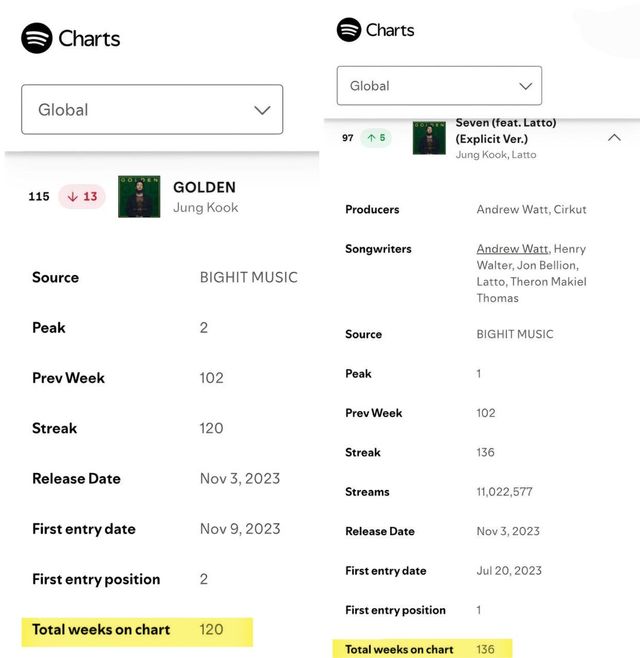Select the Jung Kook, Latto artist line
This screenshot has width=640, height=658.
(496, 155)
